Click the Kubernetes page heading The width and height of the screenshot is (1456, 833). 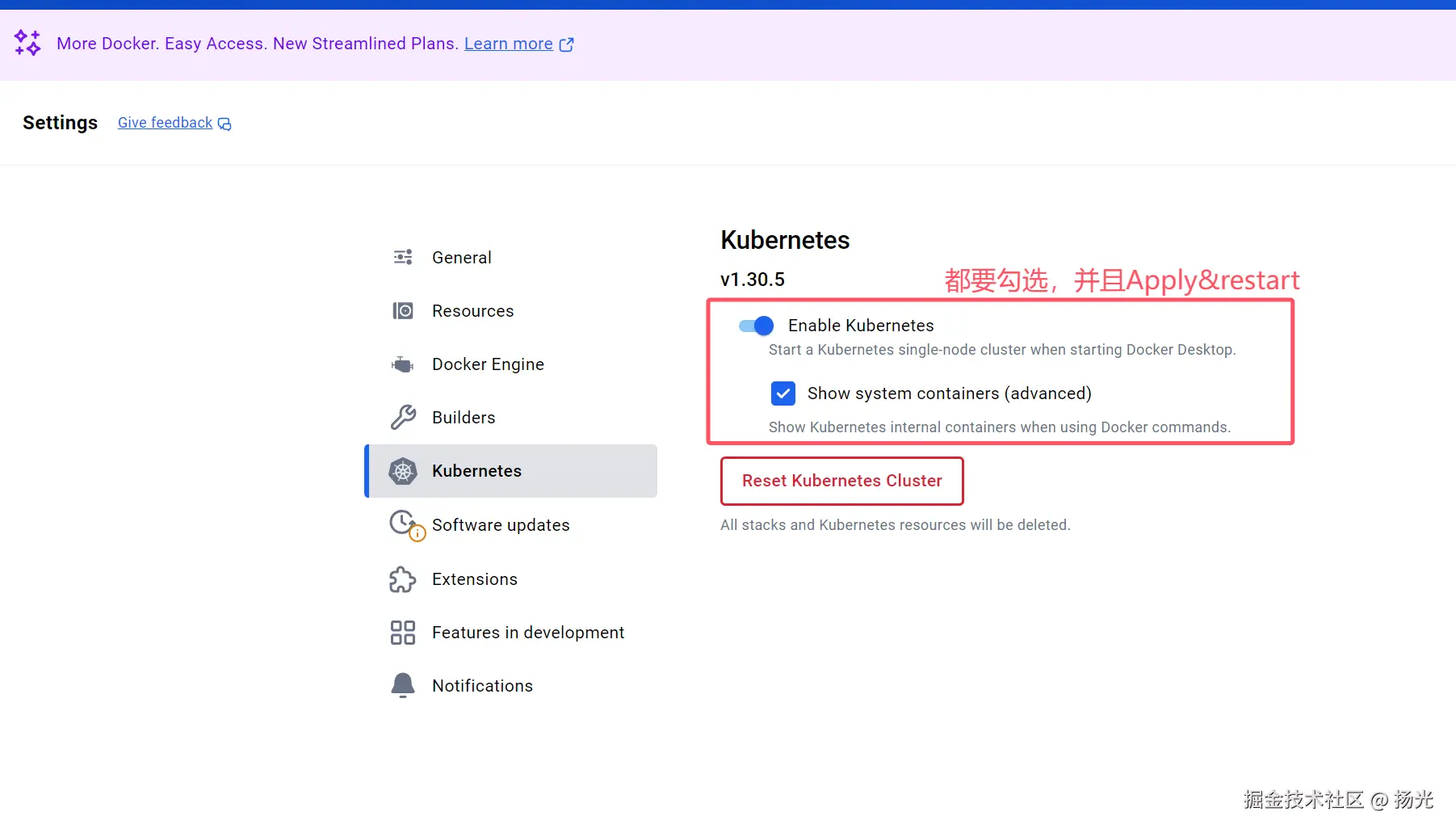pyautogui.click(x=785, y=240)
